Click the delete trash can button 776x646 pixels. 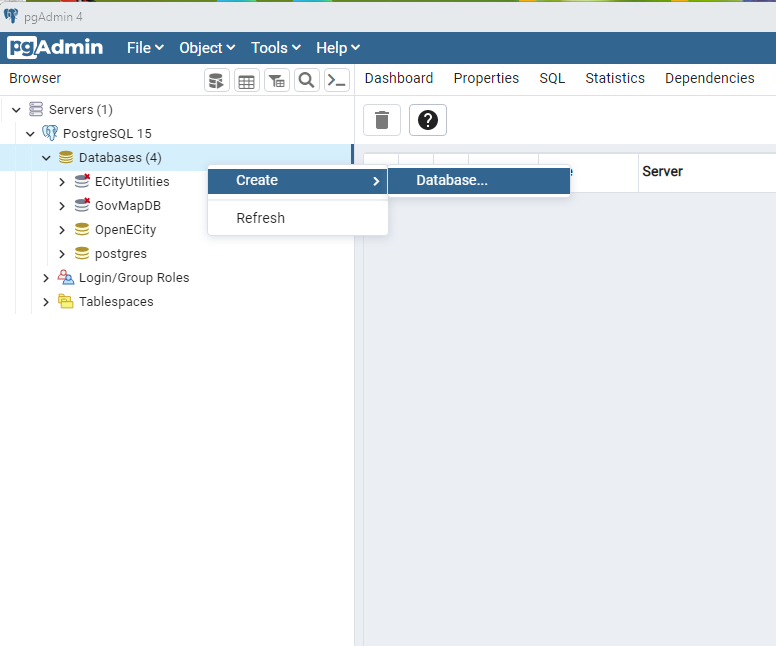tap(382, 120)
